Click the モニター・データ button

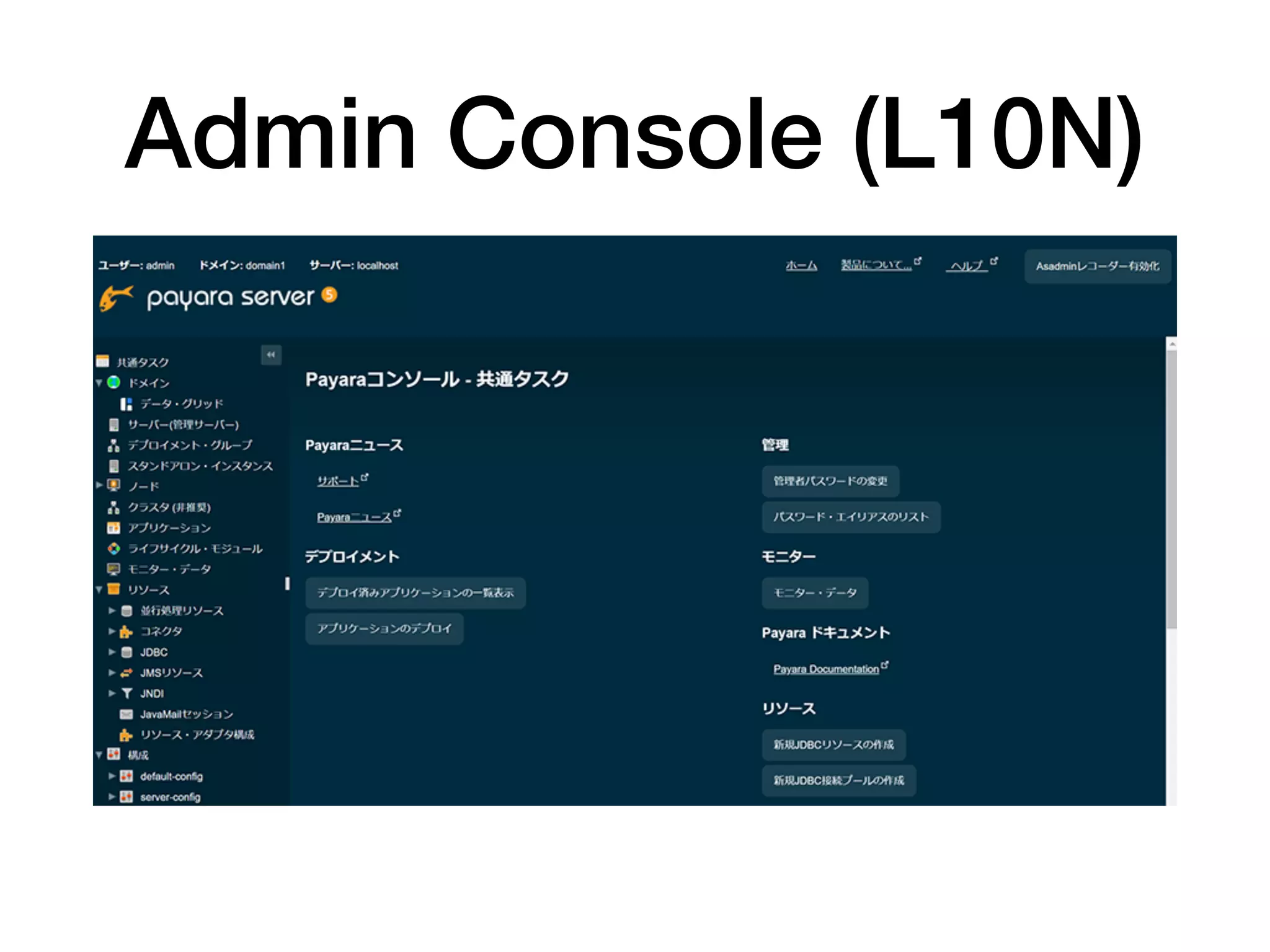pos(815,593)
